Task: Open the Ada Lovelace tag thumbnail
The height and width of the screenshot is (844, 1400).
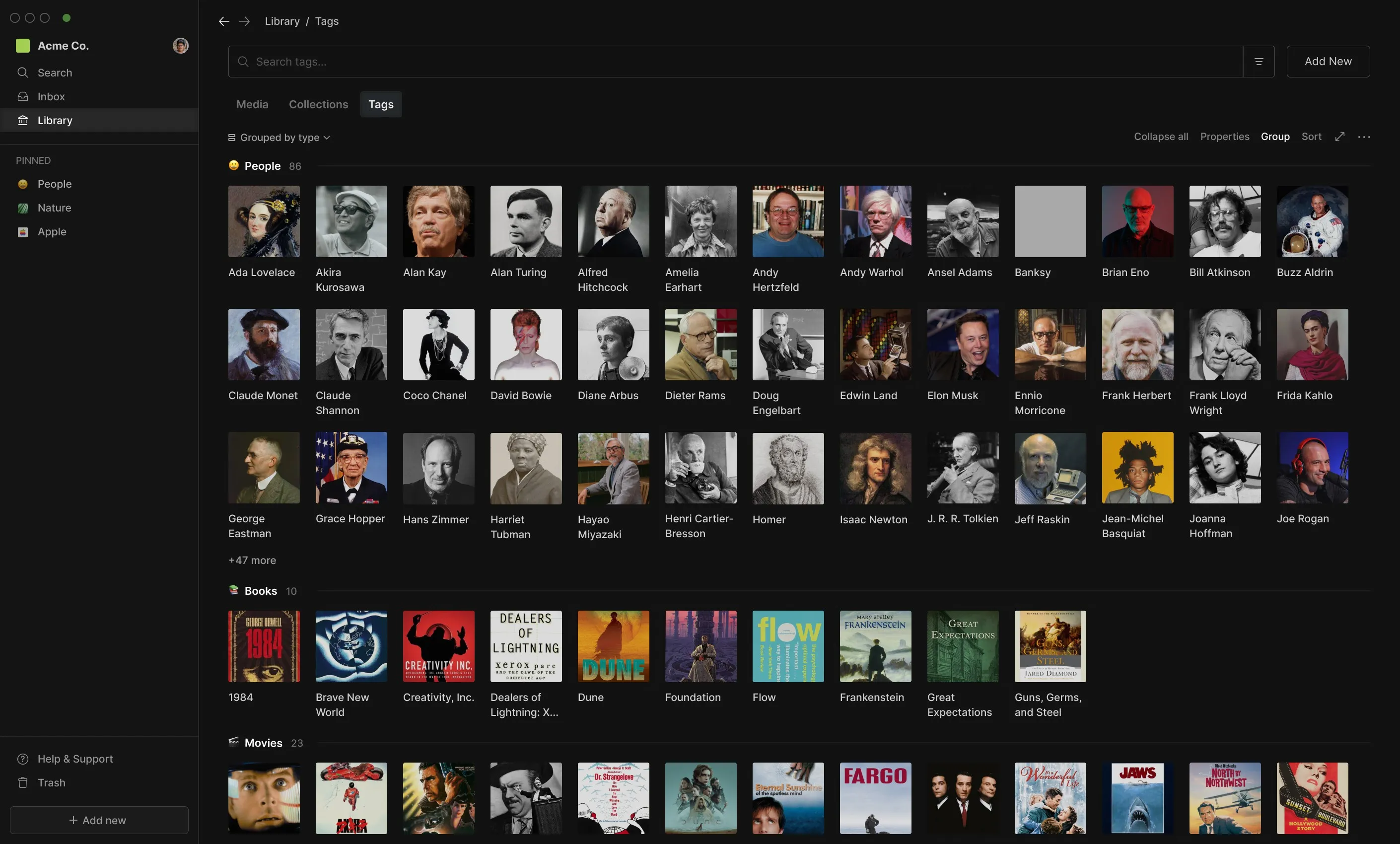Action: click(x=264, y=221)
